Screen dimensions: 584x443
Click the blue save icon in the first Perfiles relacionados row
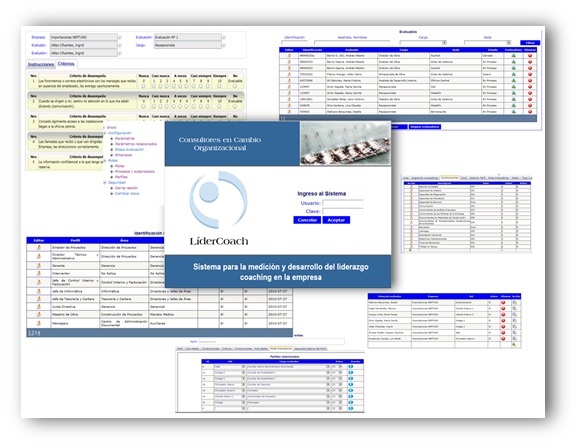pos(350,367)
